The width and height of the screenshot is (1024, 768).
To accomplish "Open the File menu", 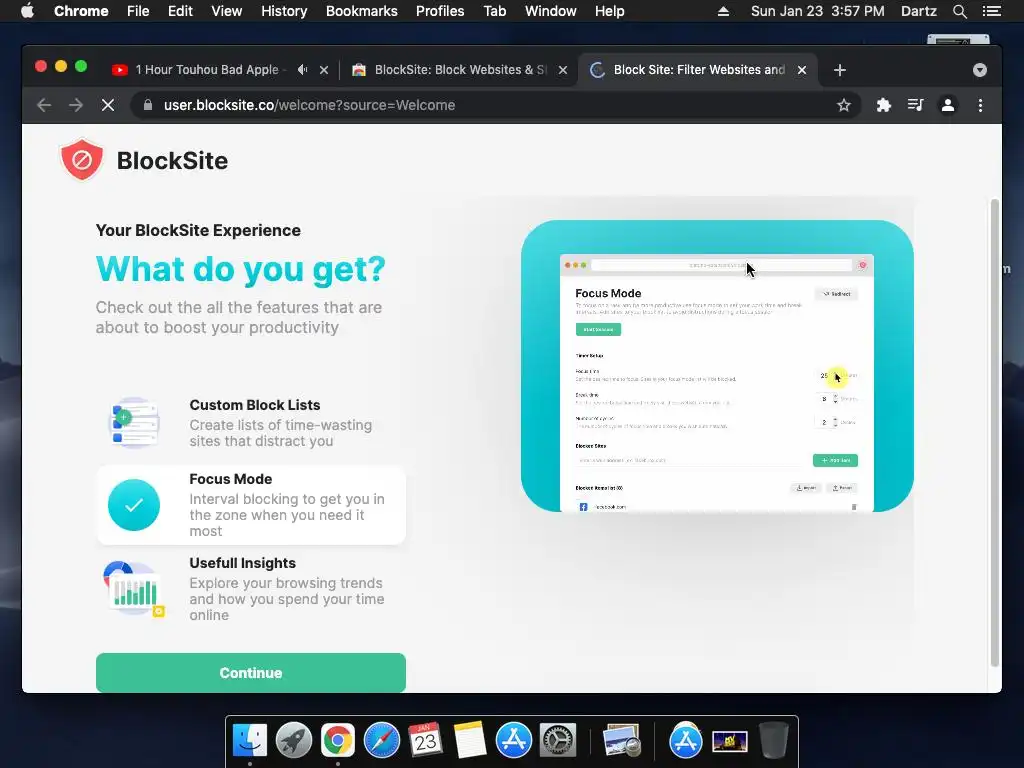I will 138,11.
